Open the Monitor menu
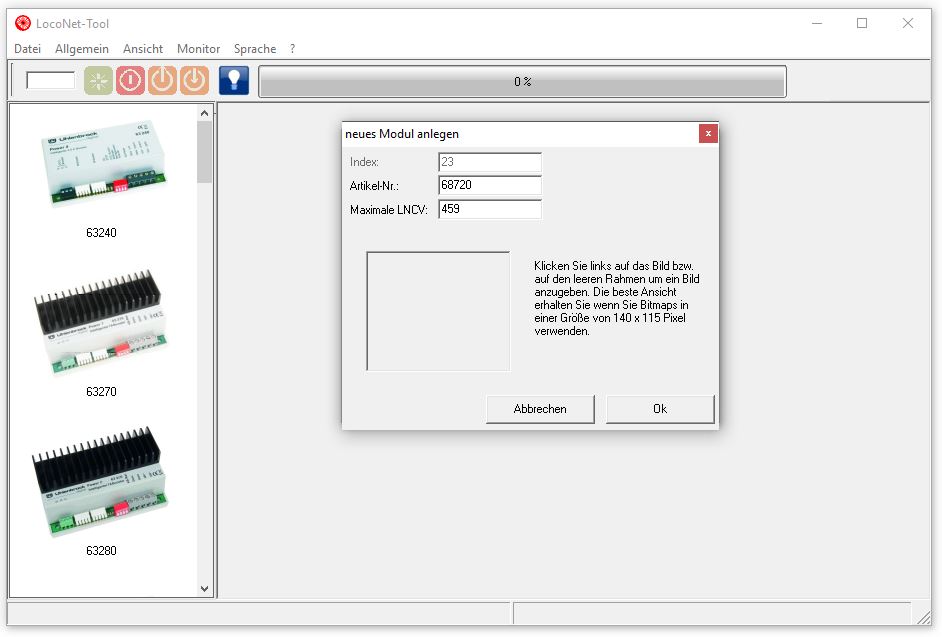This screenshot has width=942, height=637. coord(198,49)
